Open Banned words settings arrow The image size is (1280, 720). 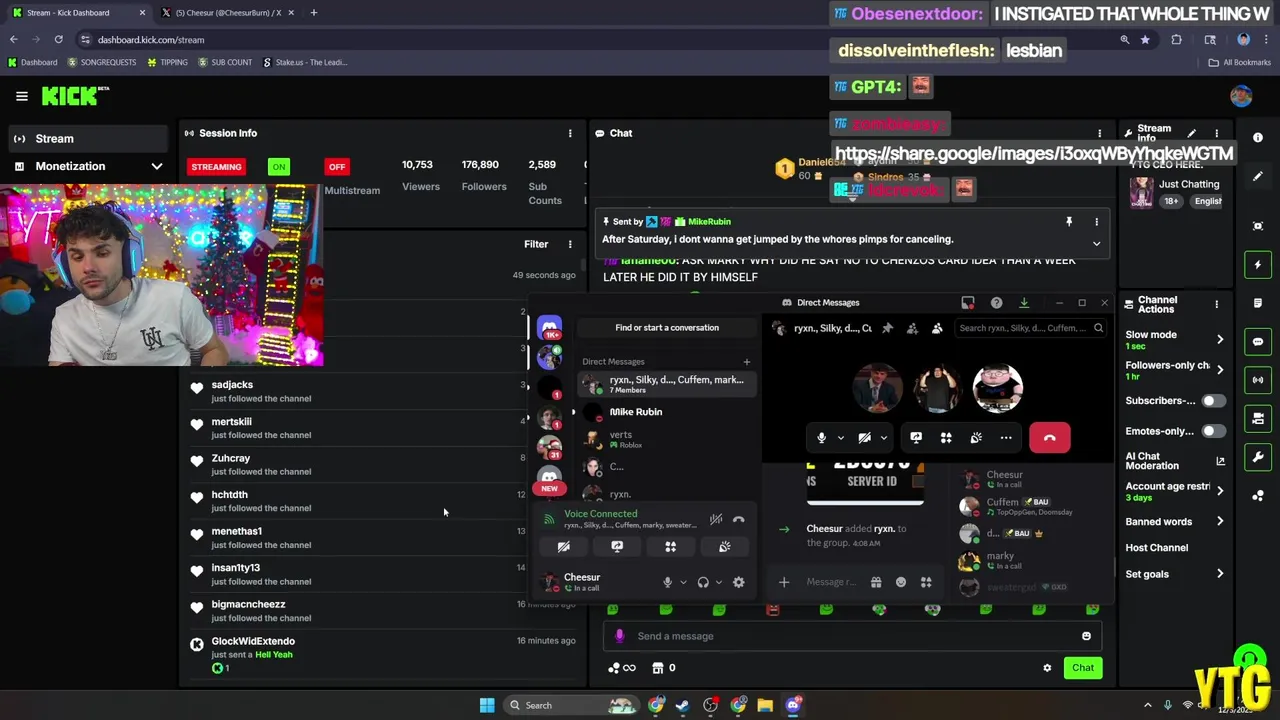1220,522
